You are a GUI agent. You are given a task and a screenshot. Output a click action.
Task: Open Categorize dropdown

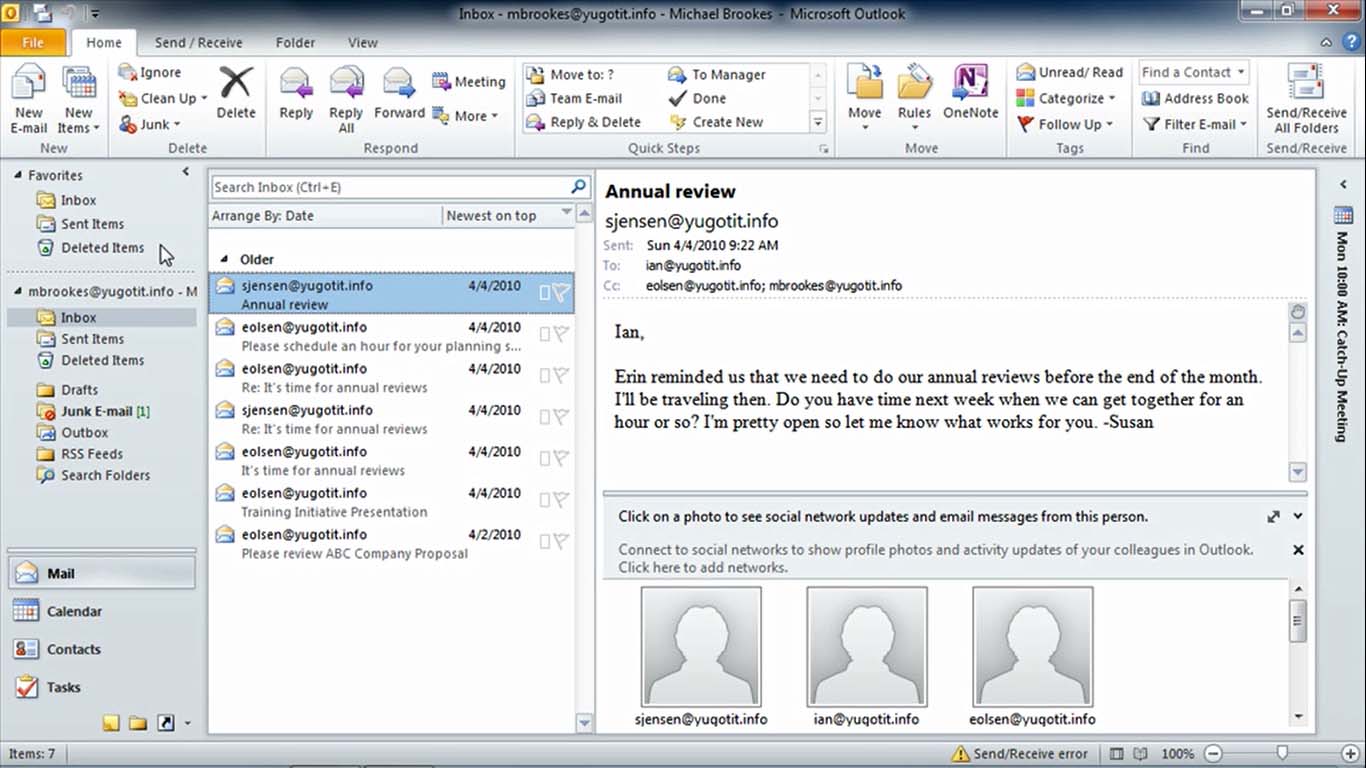click(1067, 98)
